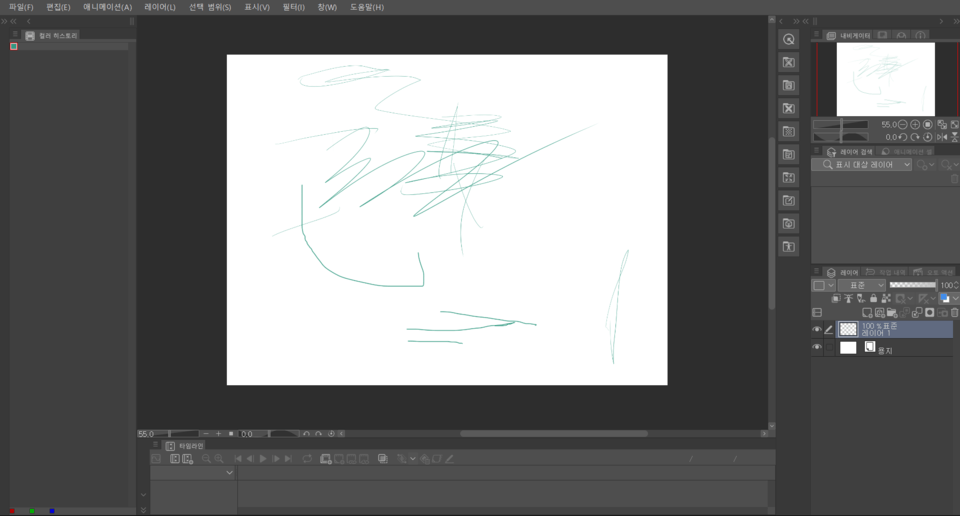Toggle set as draft layer icon
Screen dimensions: 960x516
[861, 299]
